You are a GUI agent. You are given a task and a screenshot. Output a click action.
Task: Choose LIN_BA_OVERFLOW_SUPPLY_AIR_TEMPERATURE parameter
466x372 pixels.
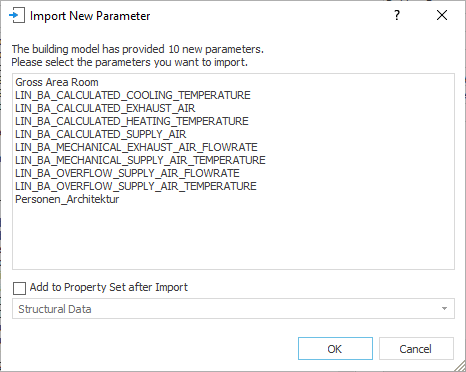coord(136,186)
